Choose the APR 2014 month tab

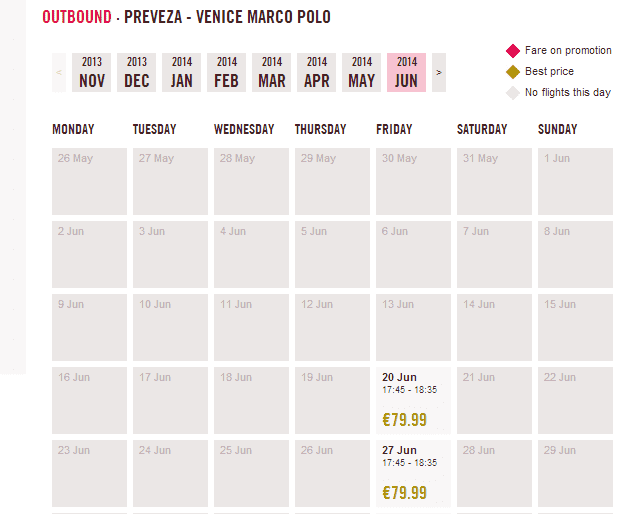(317, 72)
